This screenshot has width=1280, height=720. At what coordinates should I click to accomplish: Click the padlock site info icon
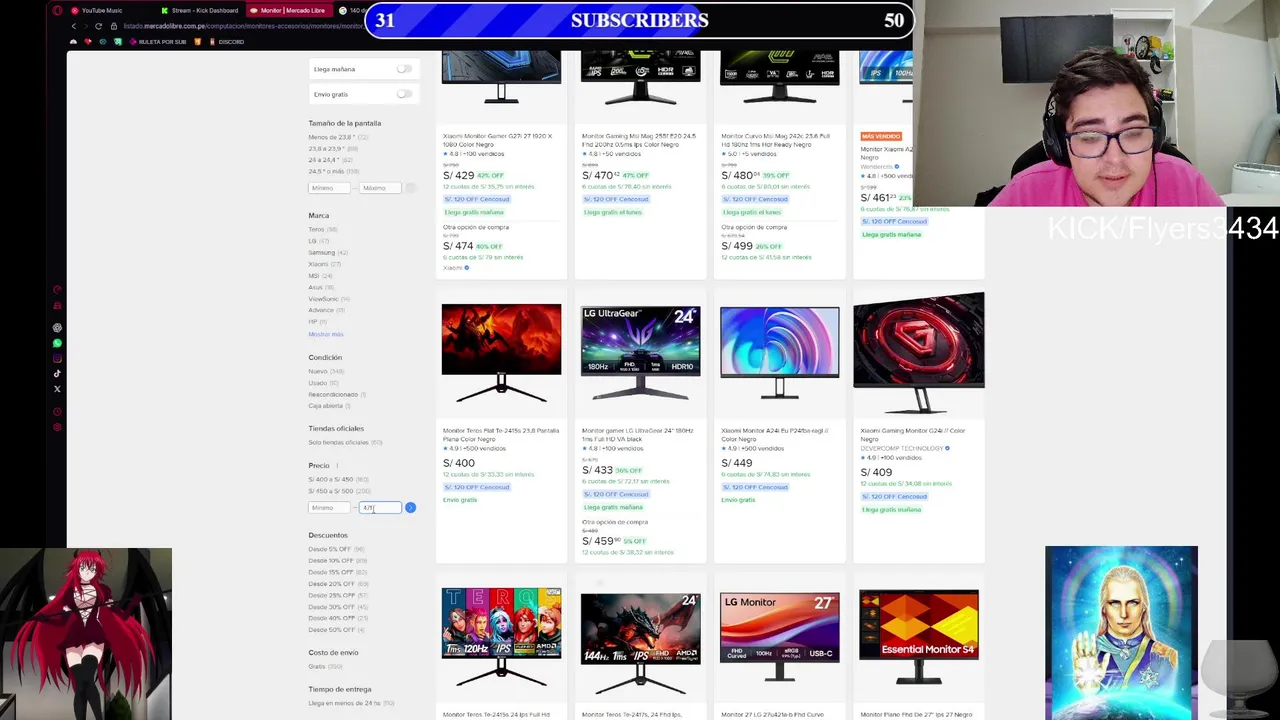[114, 25]
